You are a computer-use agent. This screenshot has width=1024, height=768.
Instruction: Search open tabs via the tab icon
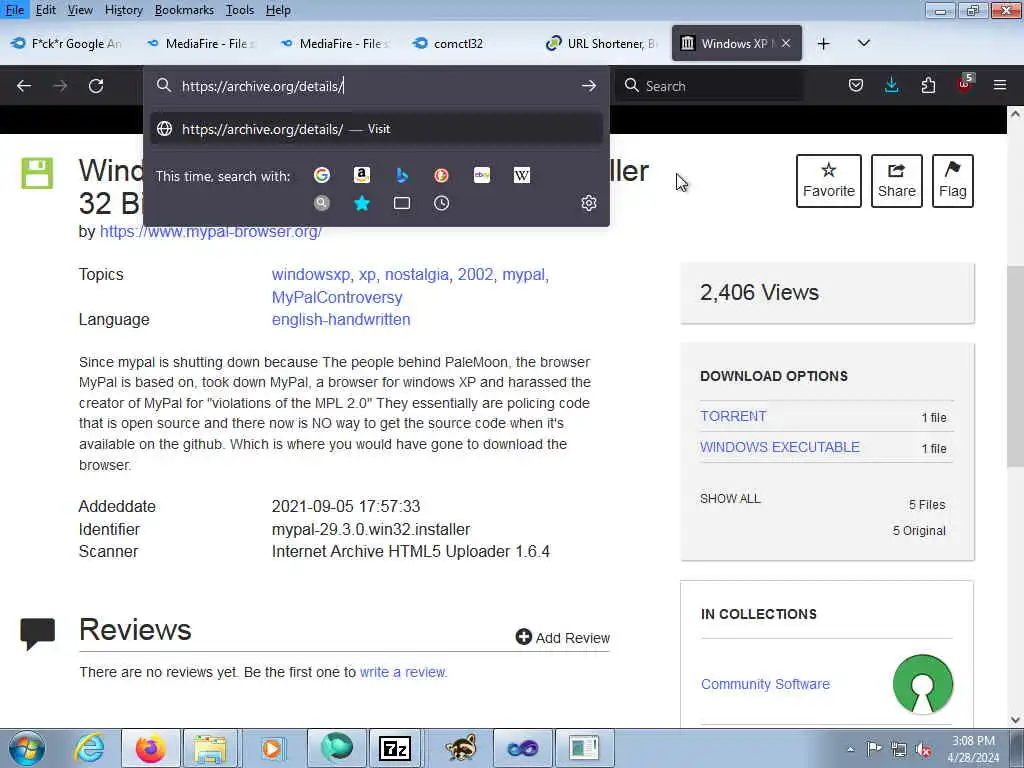pyautogui.click(x=402, y=203)
